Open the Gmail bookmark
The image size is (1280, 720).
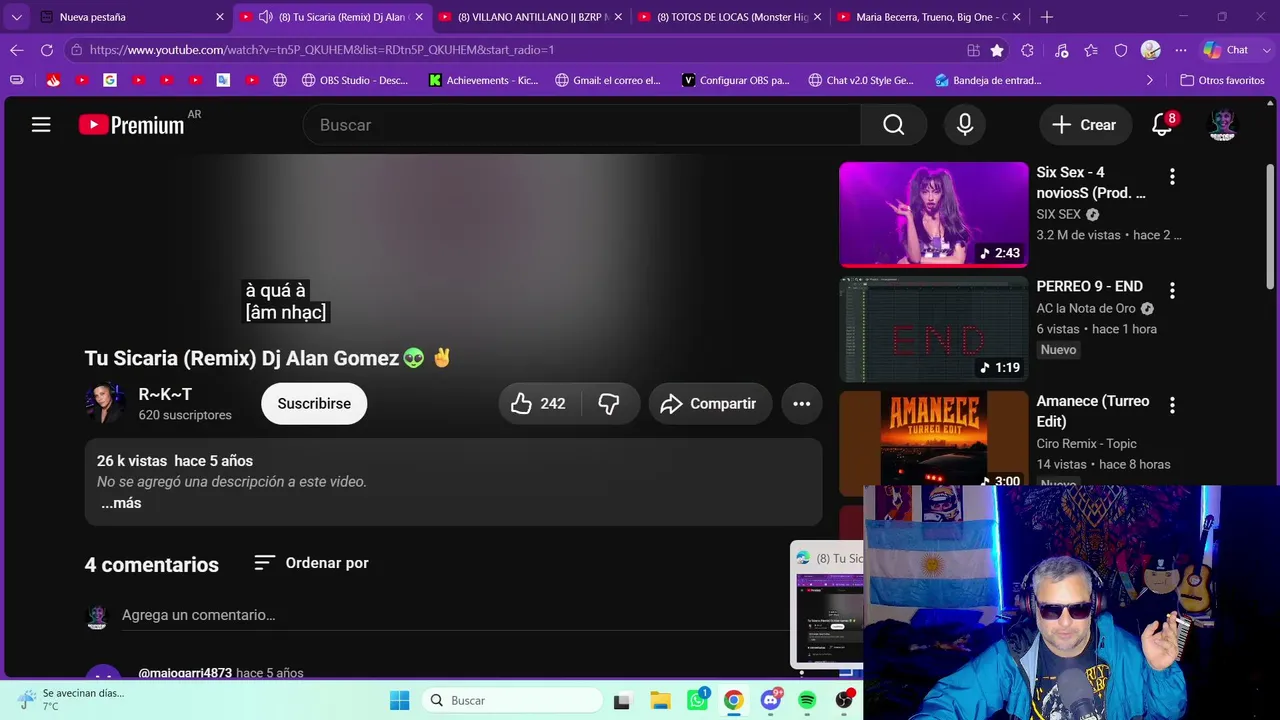pos(608,80)
